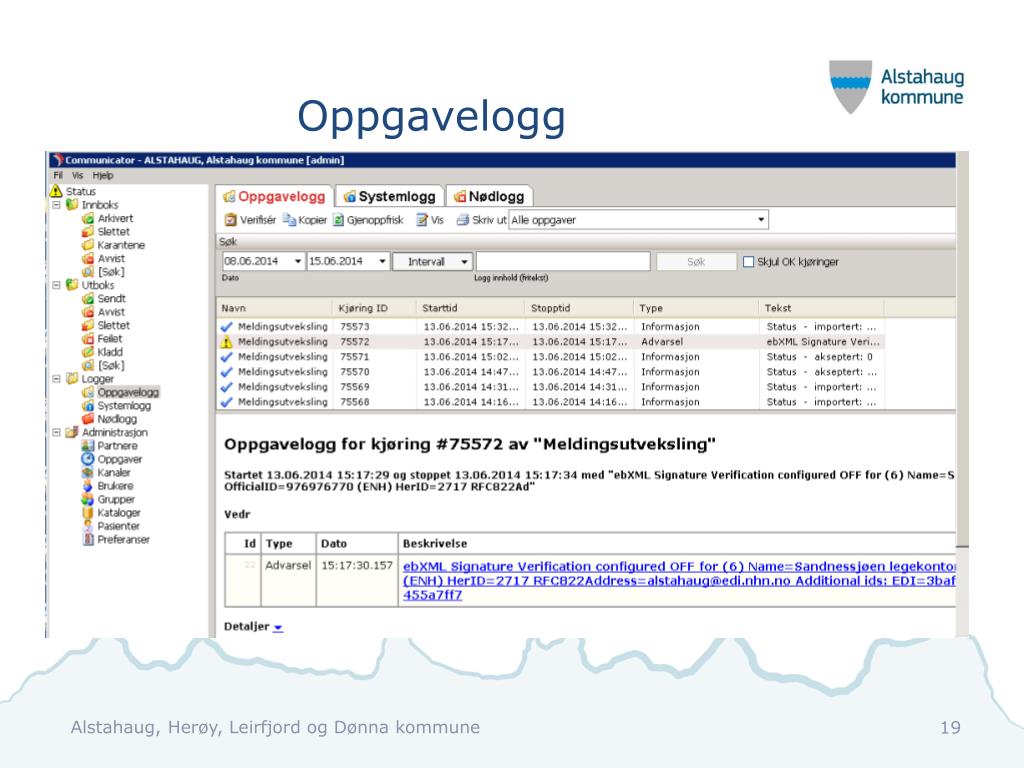This screenshot has height=768, width=1024.
Task: Select Nødlogg in the tree
Action: 109,419
